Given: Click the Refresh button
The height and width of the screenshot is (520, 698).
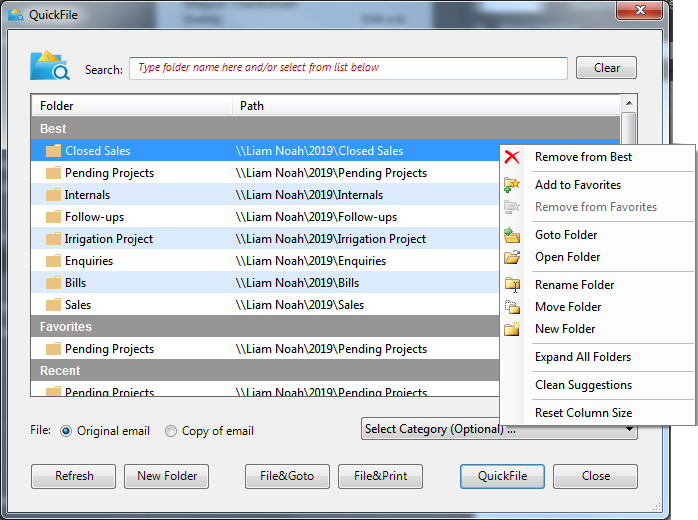Looking at the screenshot, I should pos(73,476).
